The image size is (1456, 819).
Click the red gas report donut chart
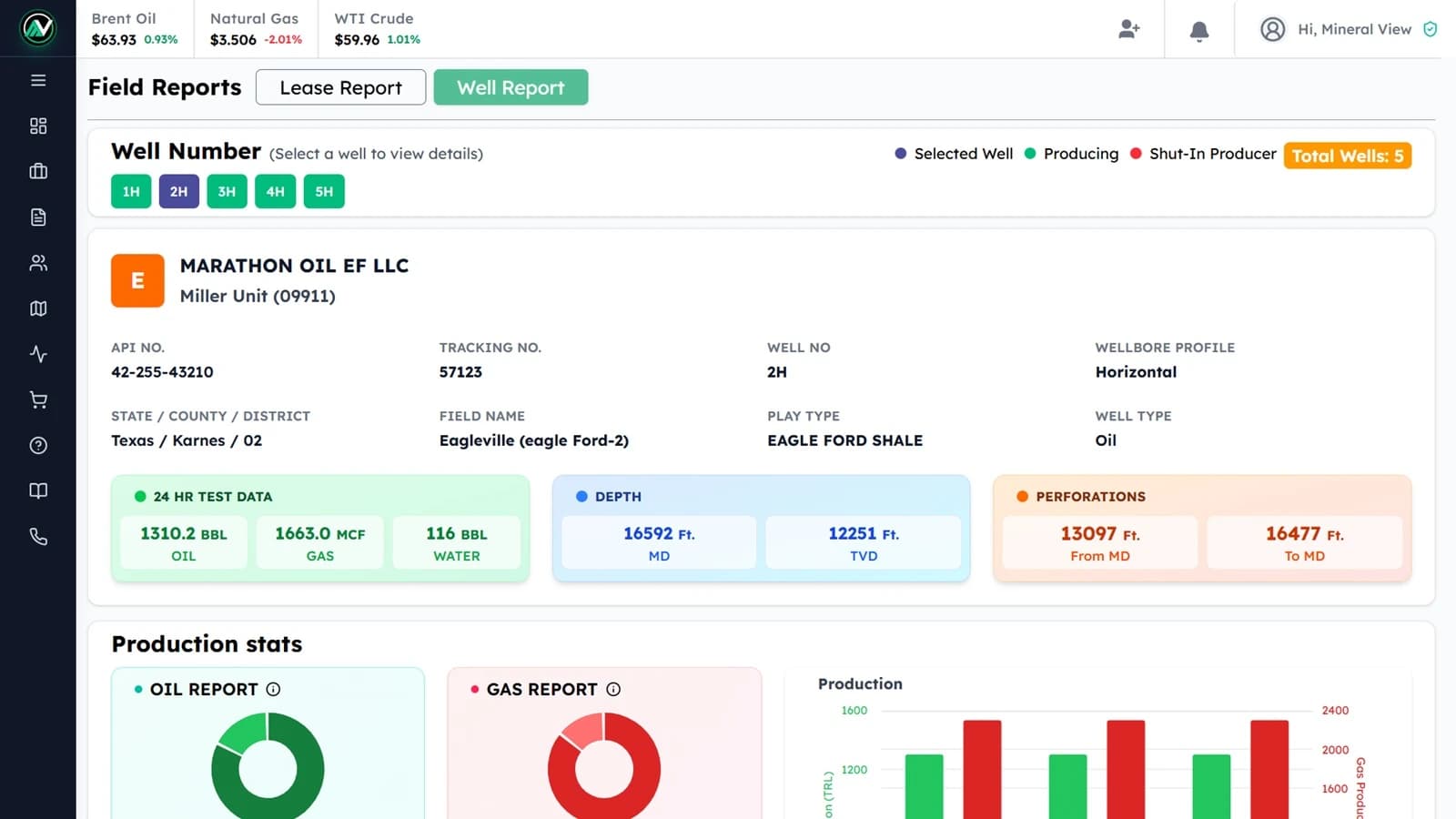[604, 766]
